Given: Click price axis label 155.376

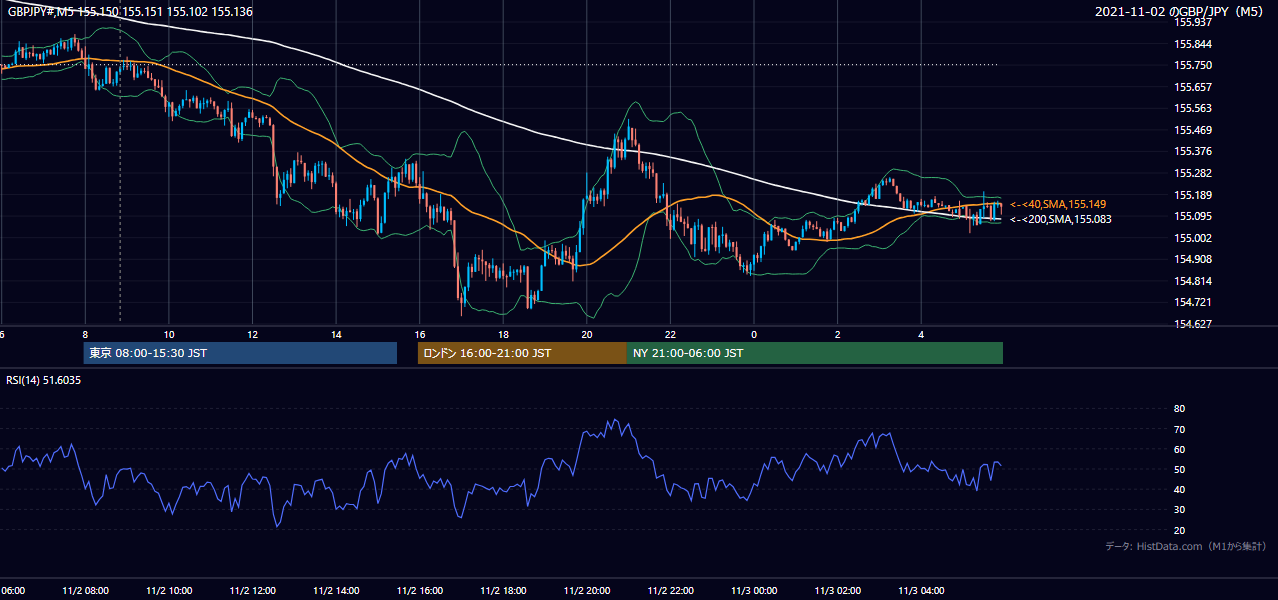Looking at the screenshot, I should 1193,151.
